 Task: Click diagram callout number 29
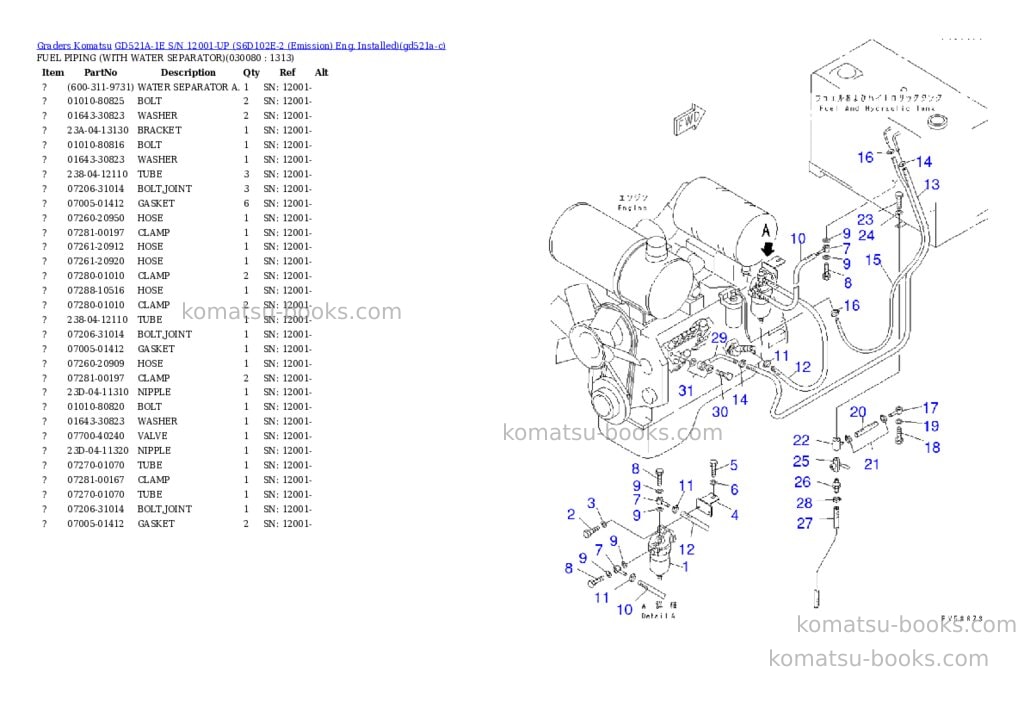click(719, 338)
